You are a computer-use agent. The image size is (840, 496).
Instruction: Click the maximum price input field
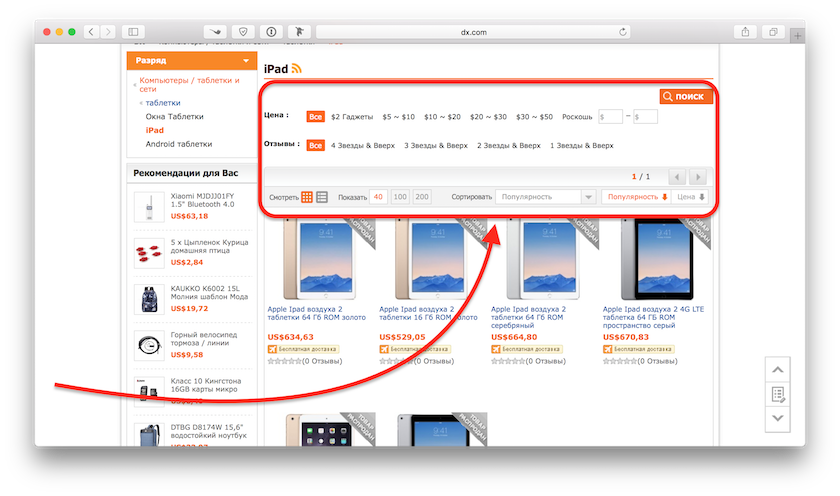tap(645, 116)
